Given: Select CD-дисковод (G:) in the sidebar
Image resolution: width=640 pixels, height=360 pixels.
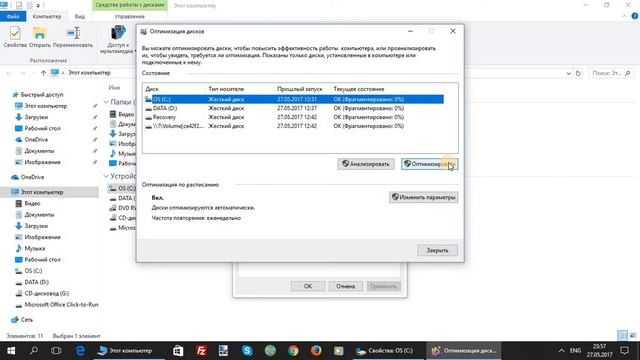Looking at the screenshot, I should [x=47, y=293].
